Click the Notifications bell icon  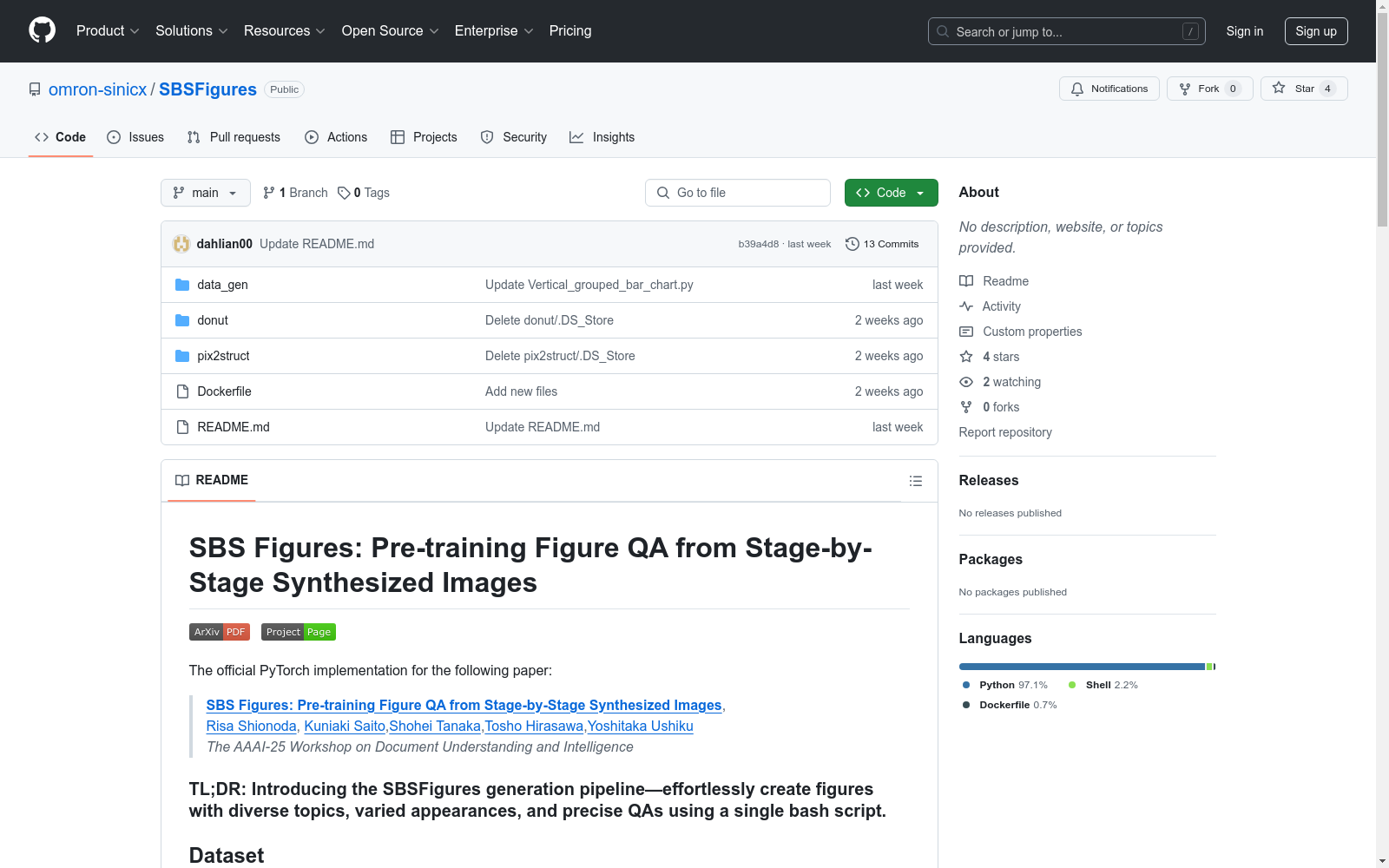pos(1077,89)
